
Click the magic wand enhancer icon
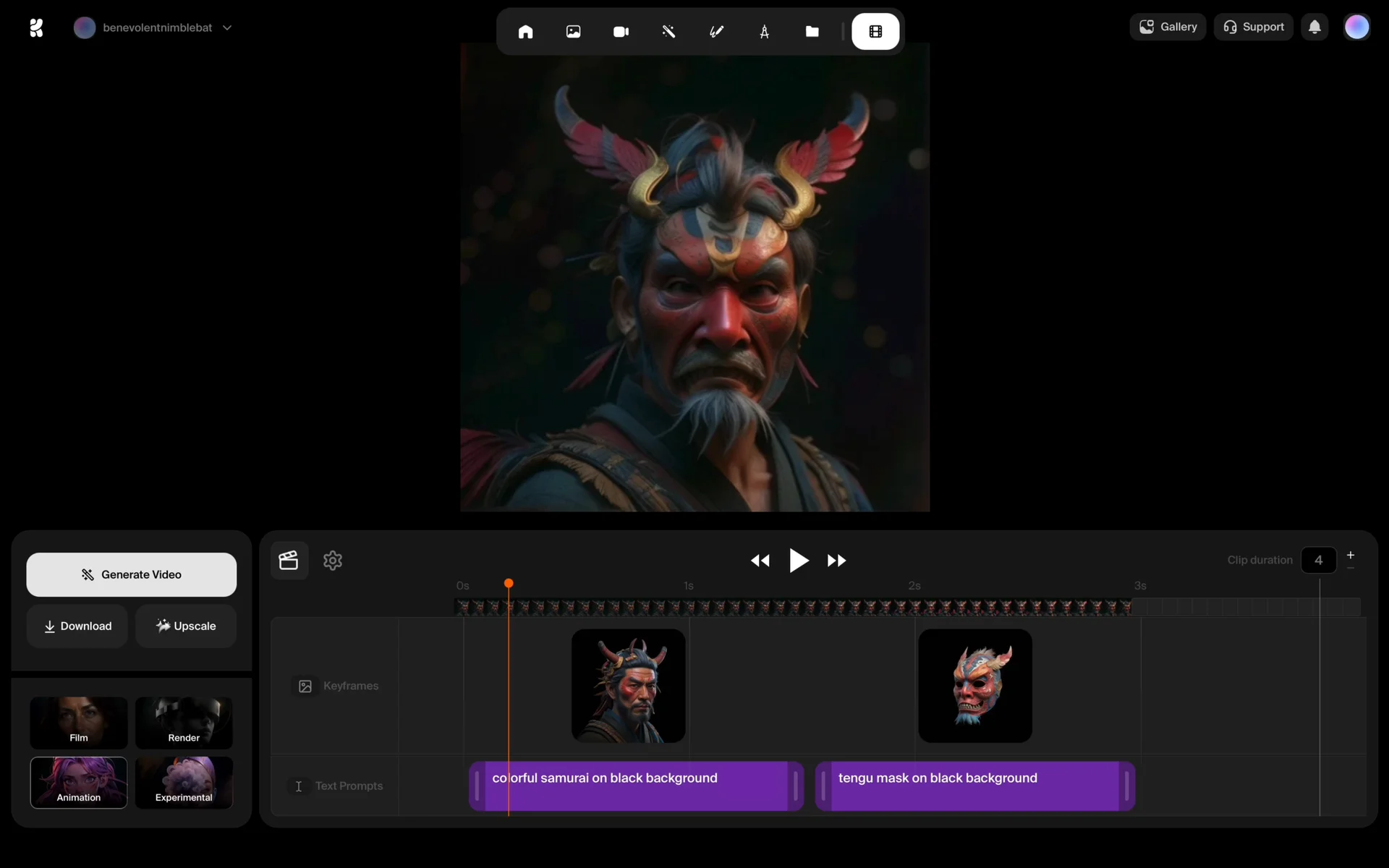click(668, 32)
